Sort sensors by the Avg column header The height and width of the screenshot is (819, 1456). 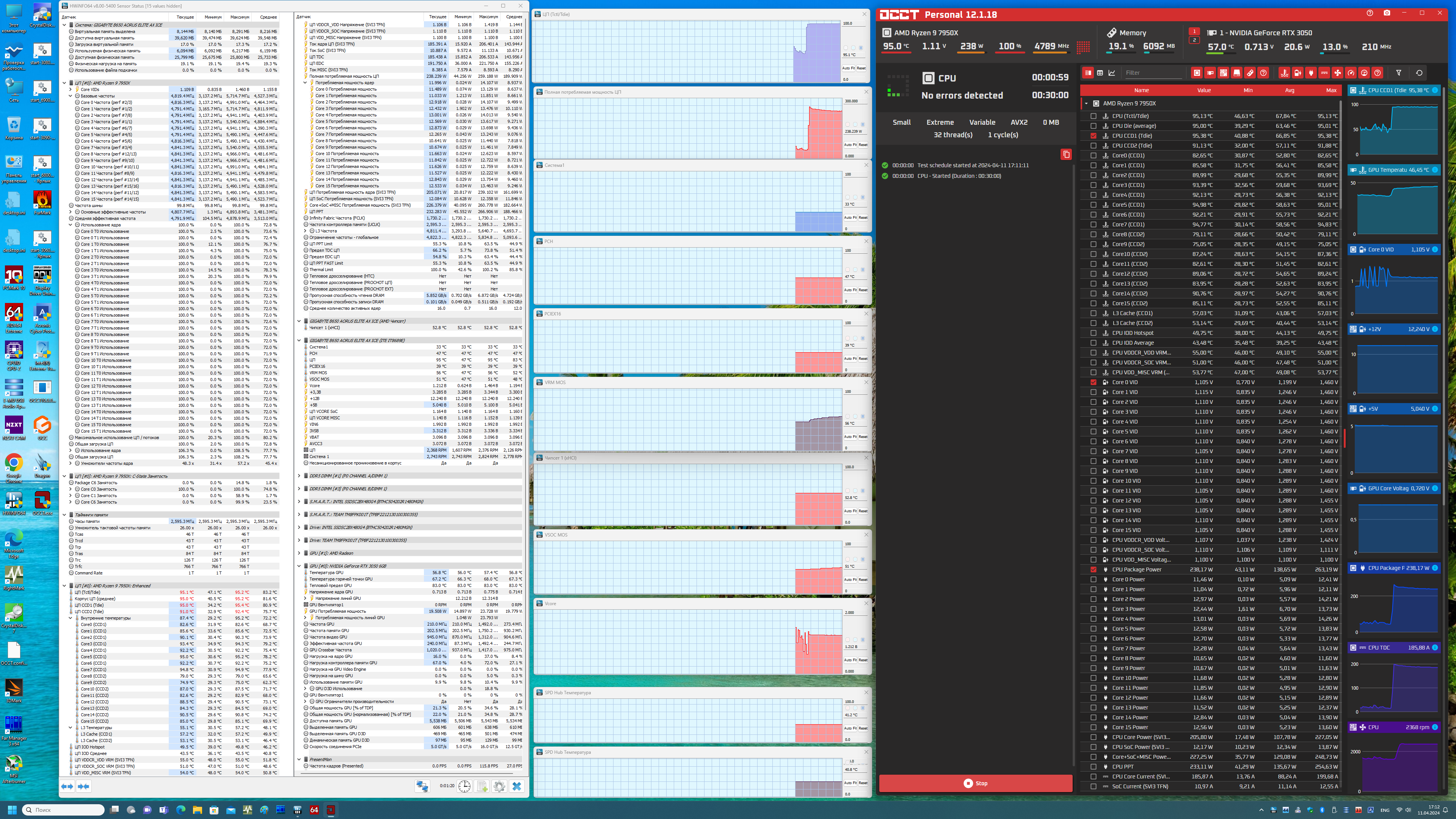(x=1289, y=91)
